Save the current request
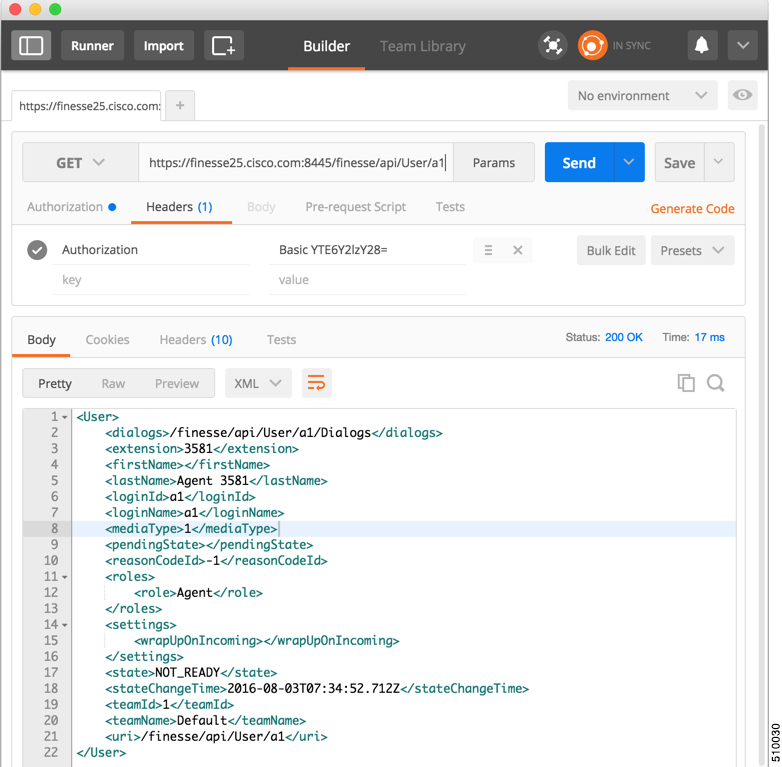Viewport: 782px width, 767px height. (x=679, y=162)
